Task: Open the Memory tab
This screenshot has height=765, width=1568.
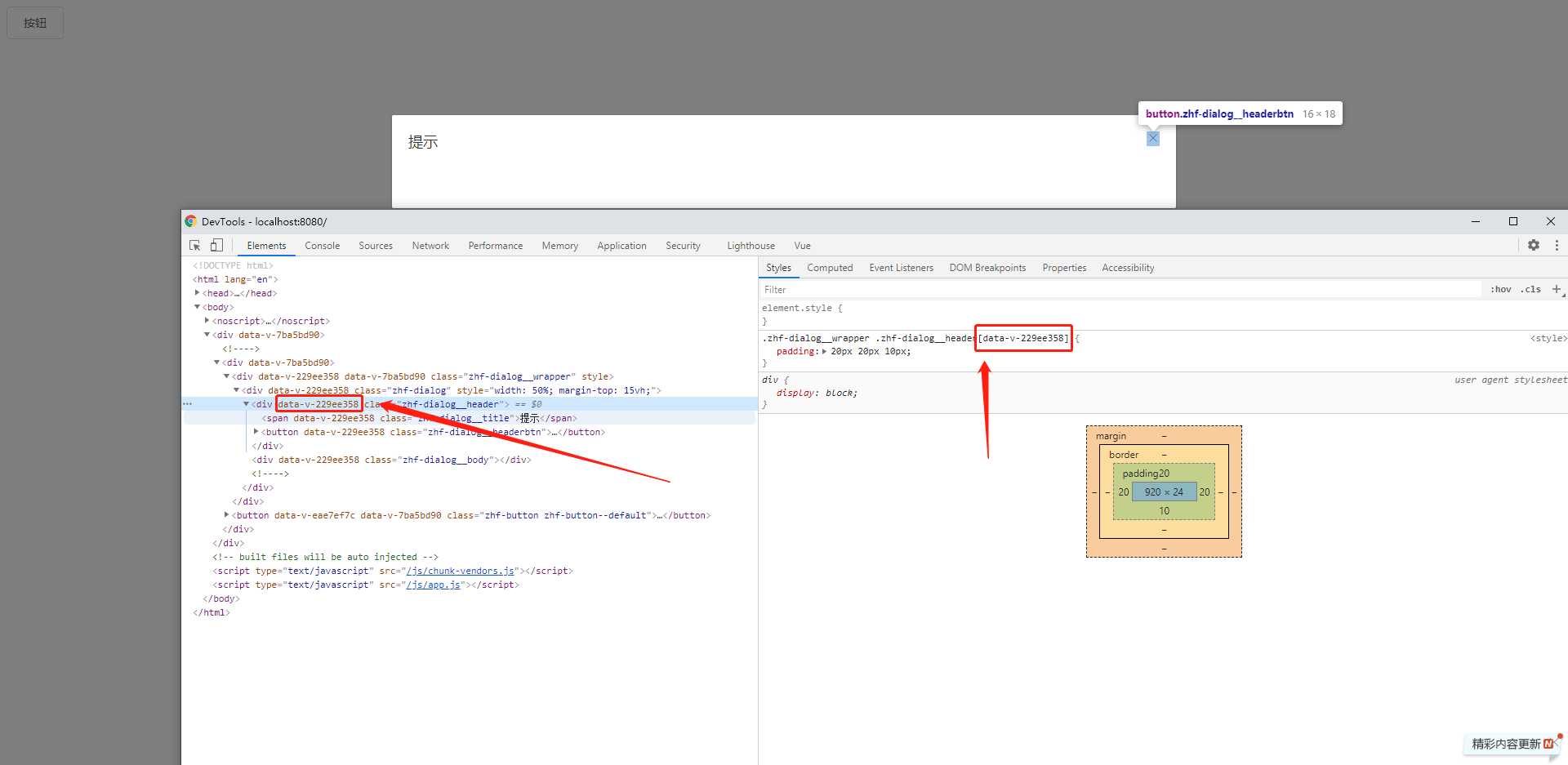Action: tap(560, 246)
